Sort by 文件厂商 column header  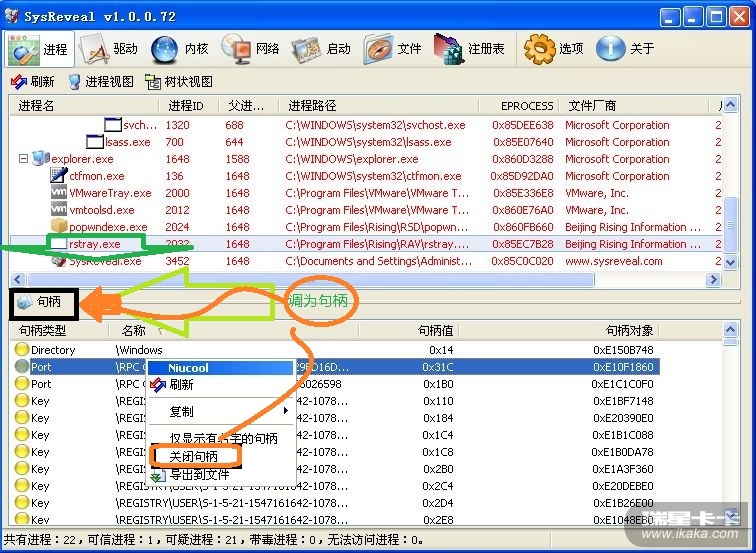tap(634, 106)
